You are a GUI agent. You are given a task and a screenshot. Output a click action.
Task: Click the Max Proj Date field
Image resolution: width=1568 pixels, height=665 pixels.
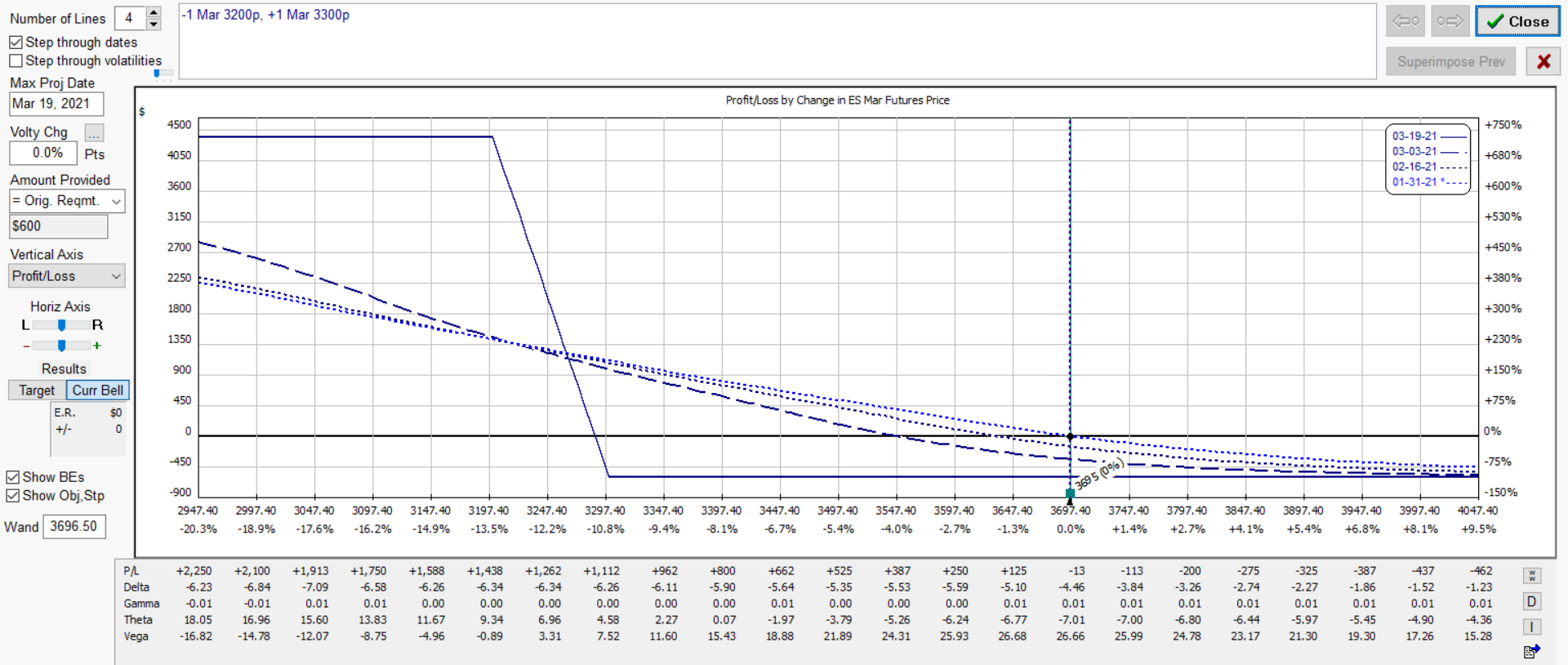click(56, 104)
